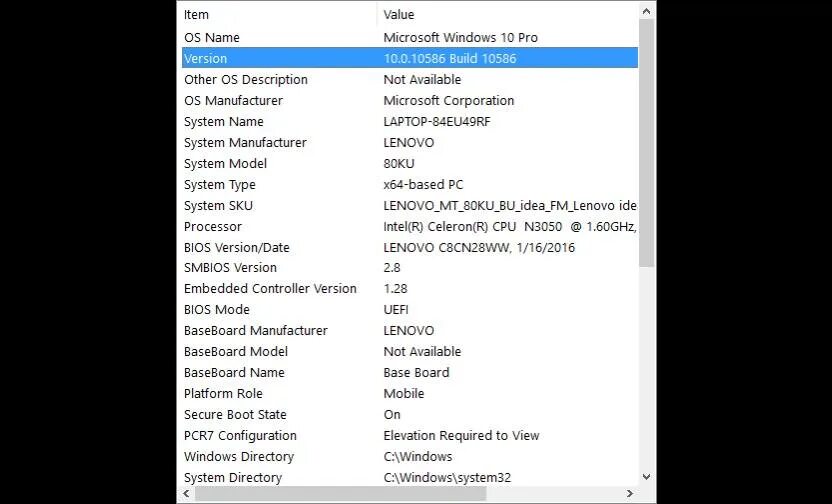Select the OS Name row
This screenshot has width=832, height=504.
[410, 38]
